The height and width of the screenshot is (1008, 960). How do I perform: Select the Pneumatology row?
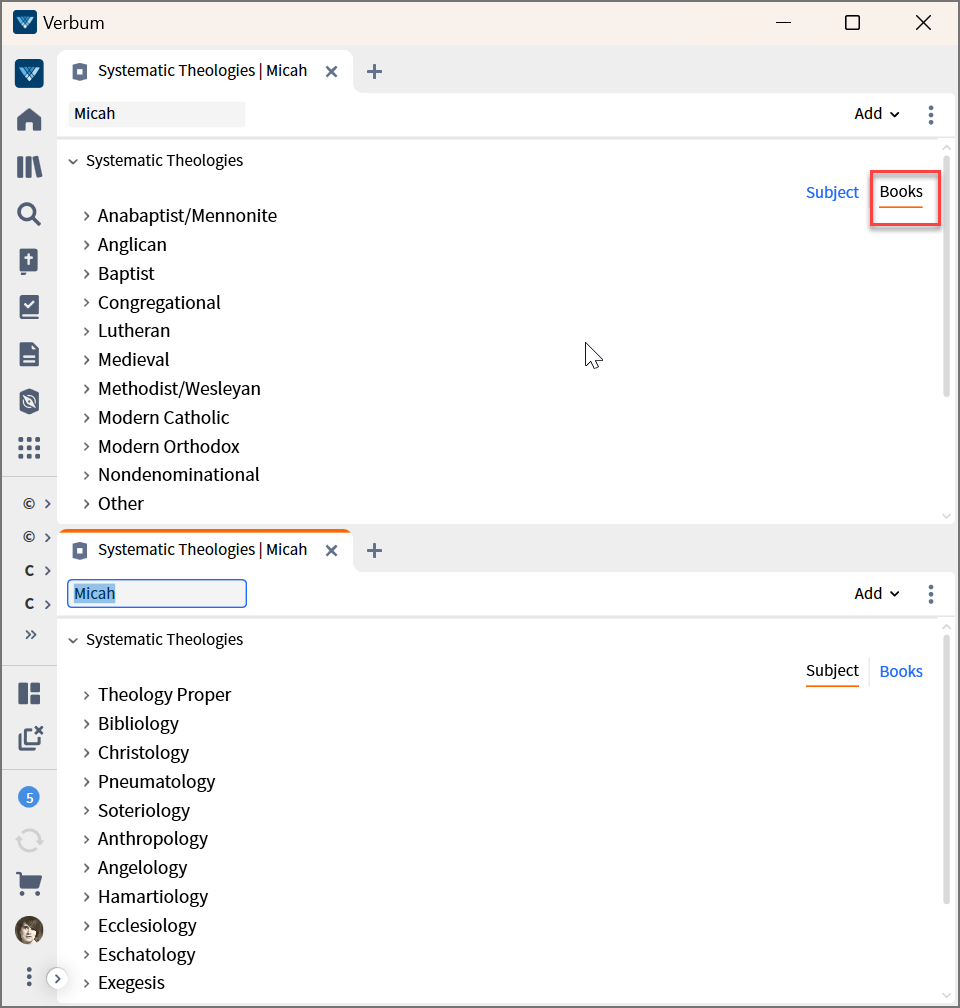click(x=156, y=782)
